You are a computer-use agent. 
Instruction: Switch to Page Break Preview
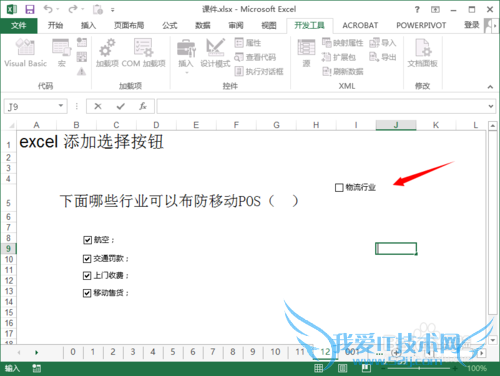366,368
